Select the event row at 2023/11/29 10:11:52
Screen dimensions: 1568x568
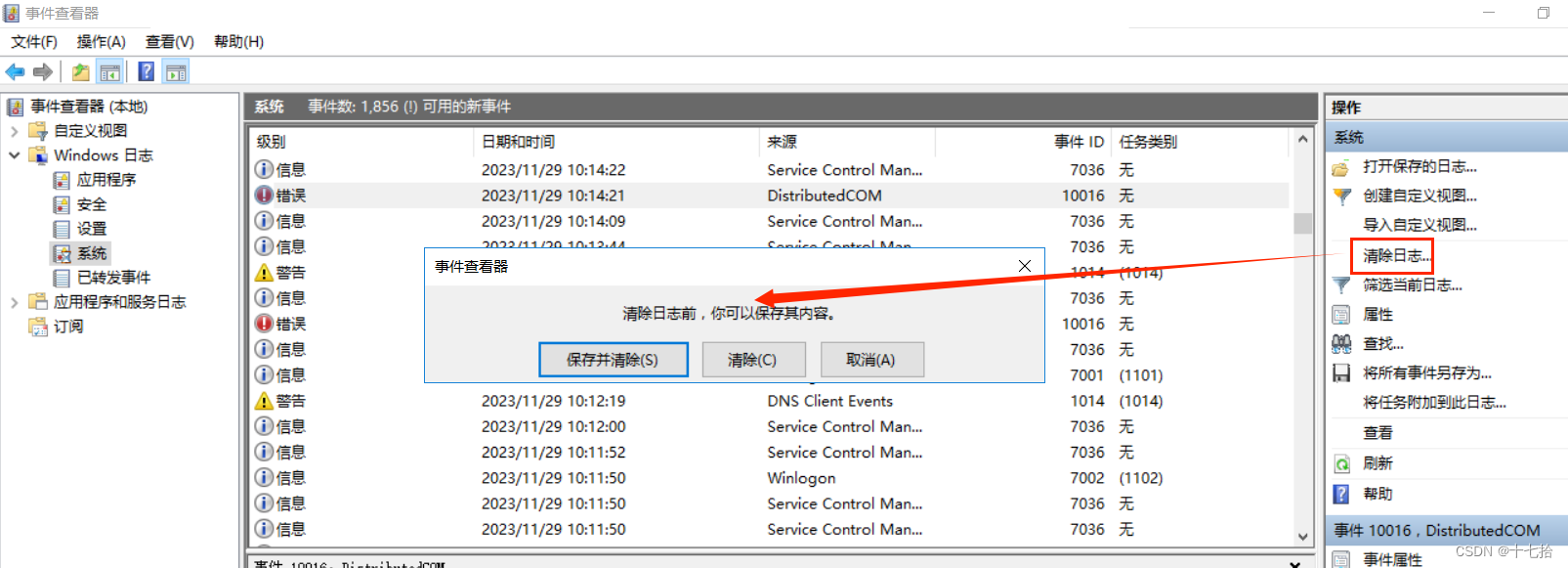click(x=770, y=452)
